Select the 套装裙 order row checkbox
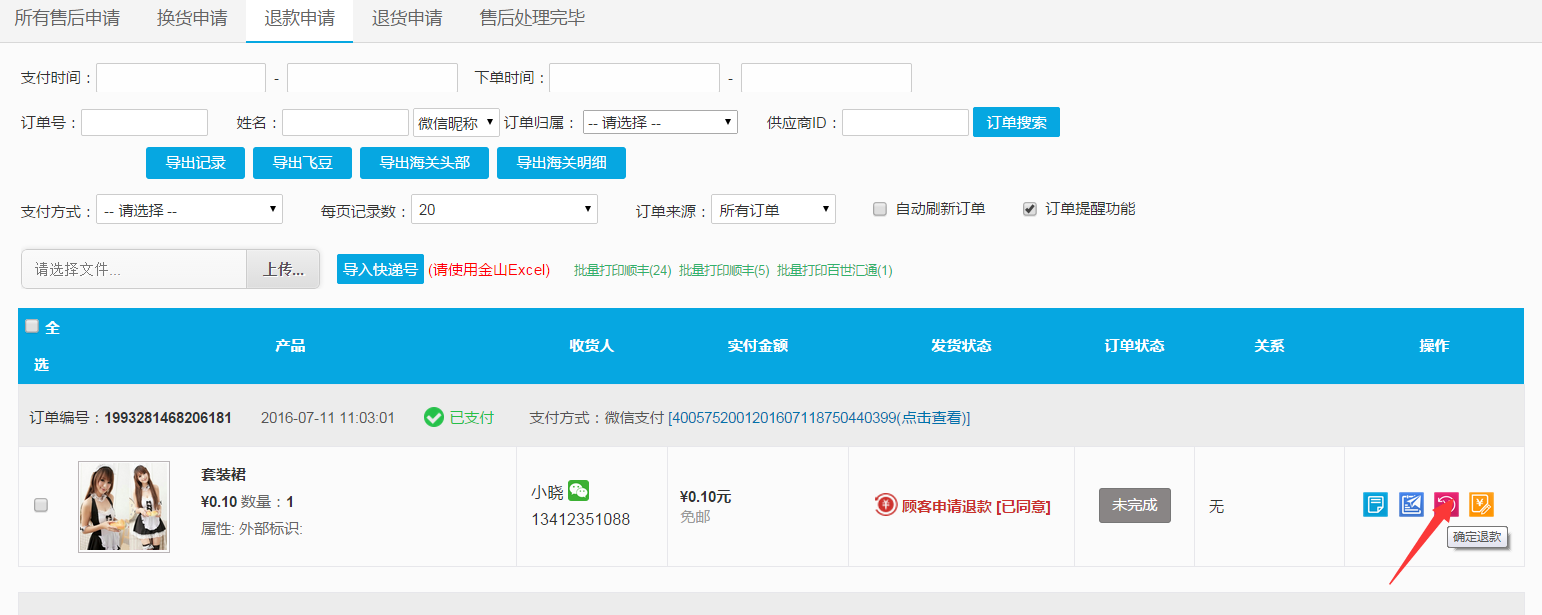 coord(41,505)
